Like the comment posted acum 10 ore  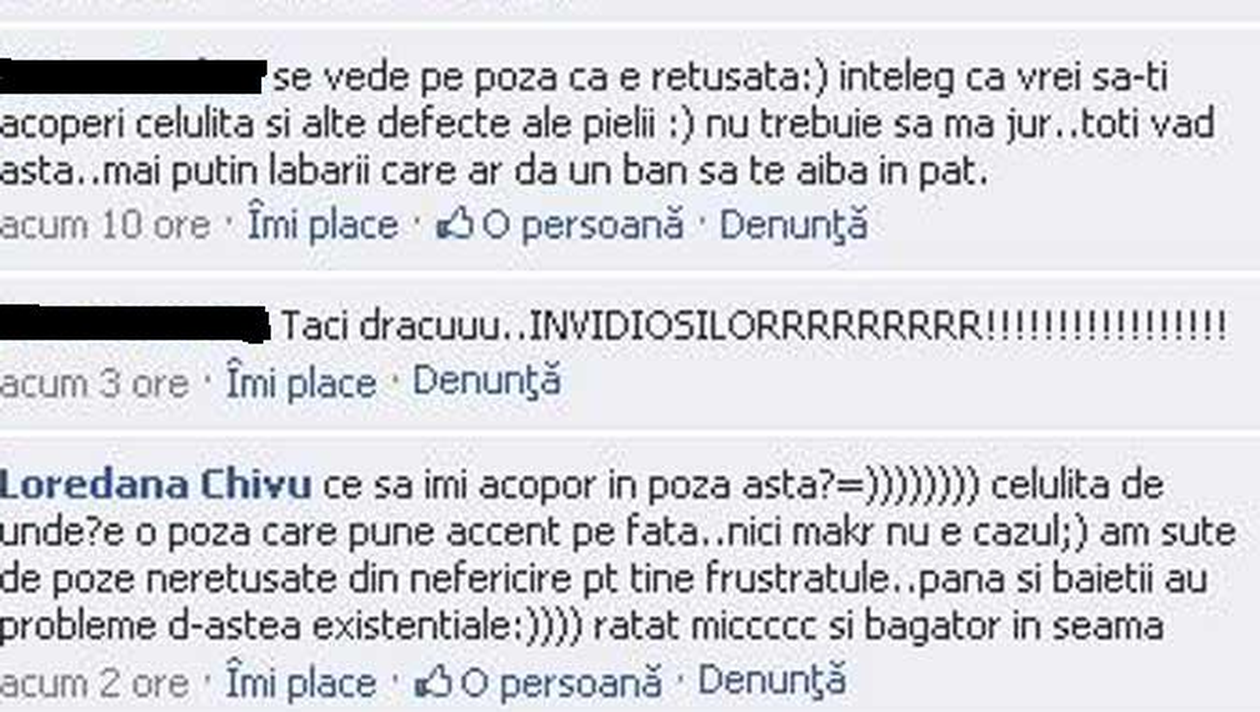tap(322, 225)
